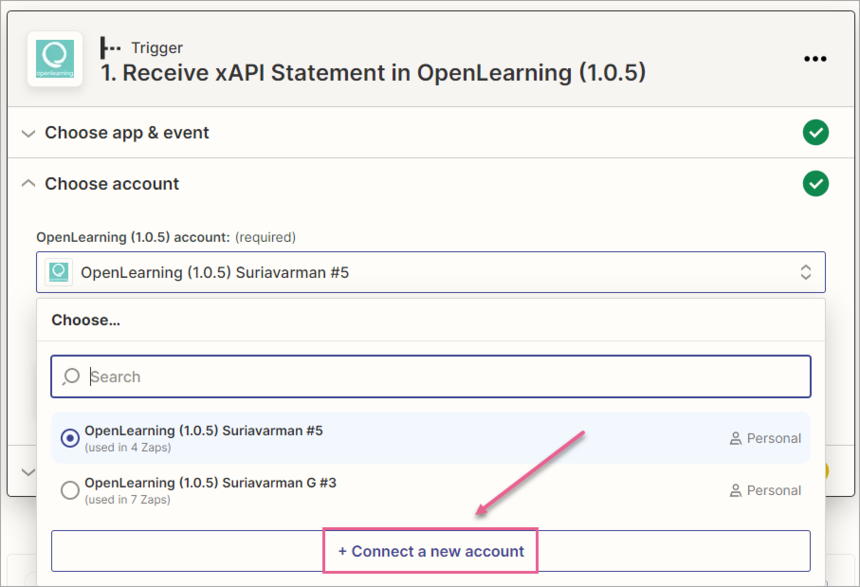
Task: Click the Receive xAPI Statement step title
Action: click(x=373, y=73)
